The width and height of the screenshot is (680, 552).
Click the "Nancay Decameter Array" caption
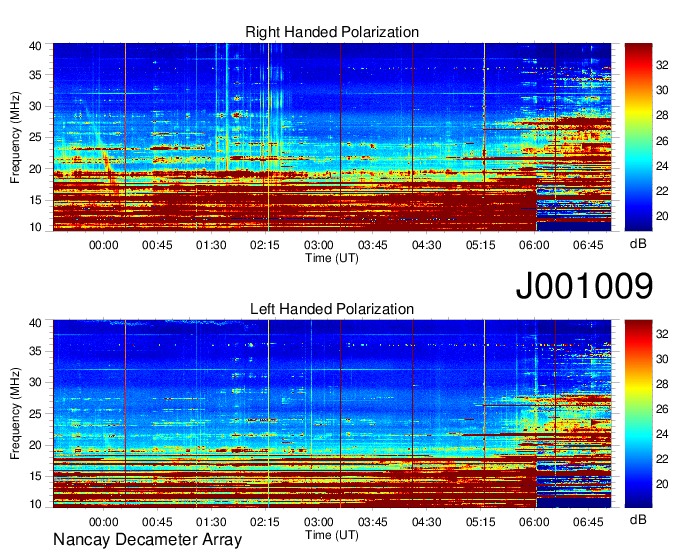pos(147,539)
